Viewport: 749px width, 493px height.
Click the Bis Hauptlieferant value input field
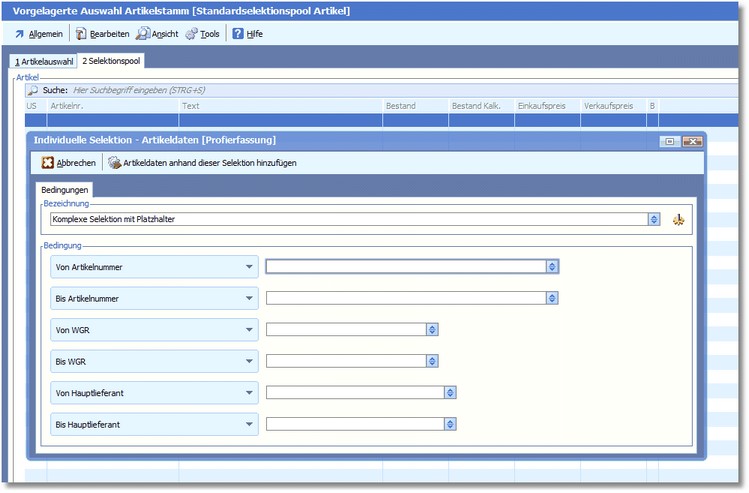click(x=355, y=424)
